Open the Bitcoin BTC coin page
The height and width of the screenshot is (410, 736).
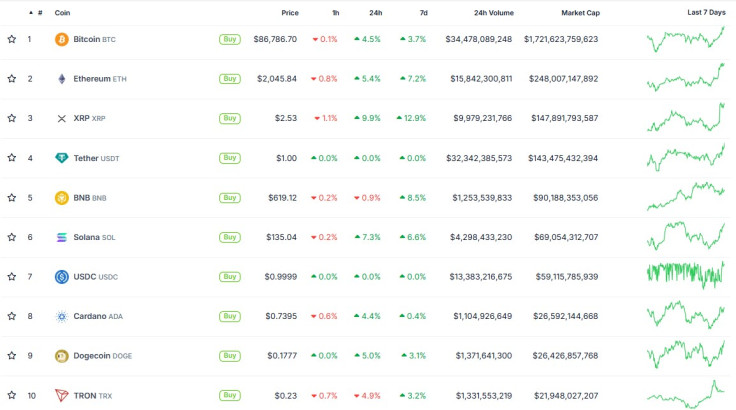[94, 39]
